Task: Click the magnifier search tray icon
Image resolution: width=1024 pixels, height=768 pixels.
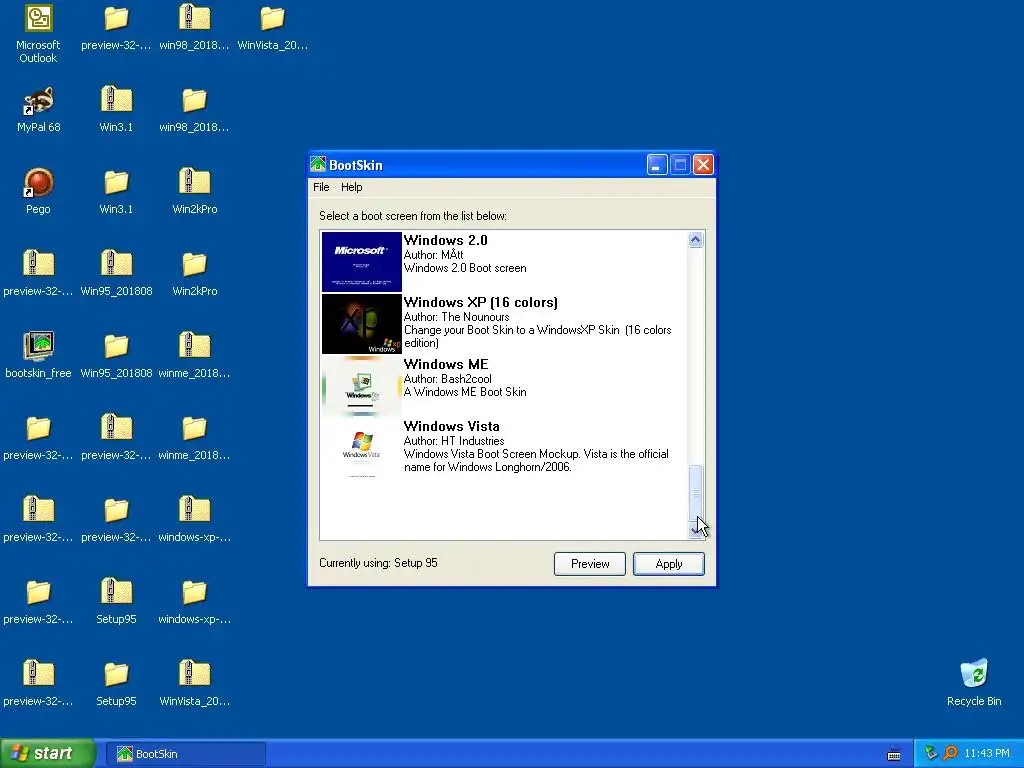Action: (x=950, y=754)
